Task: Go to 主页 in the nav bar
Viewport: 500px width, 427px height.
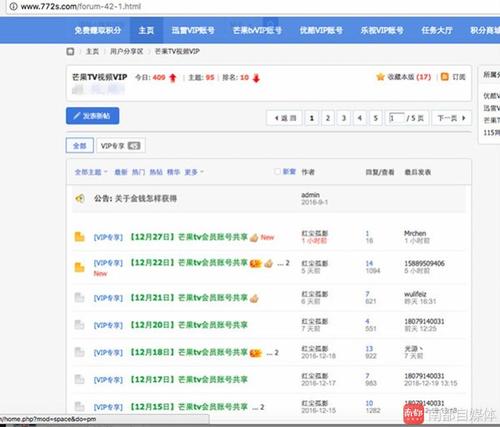Action: [x=146, y=30]
